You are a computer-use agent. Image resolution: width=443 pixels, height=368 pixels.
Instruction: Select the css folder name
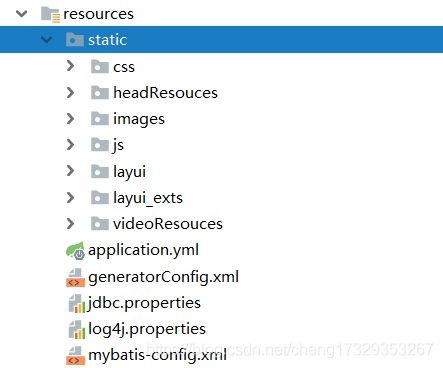pyautogui.click(x=124, y=67)
